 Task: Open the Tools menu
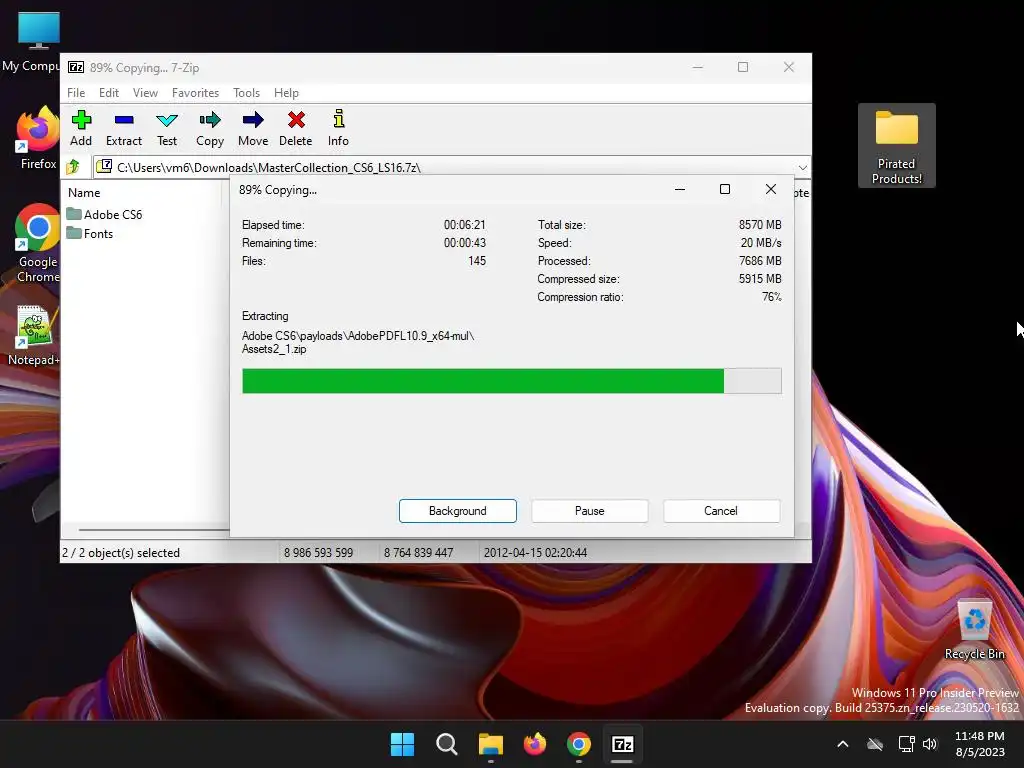(x=246, y=93)
